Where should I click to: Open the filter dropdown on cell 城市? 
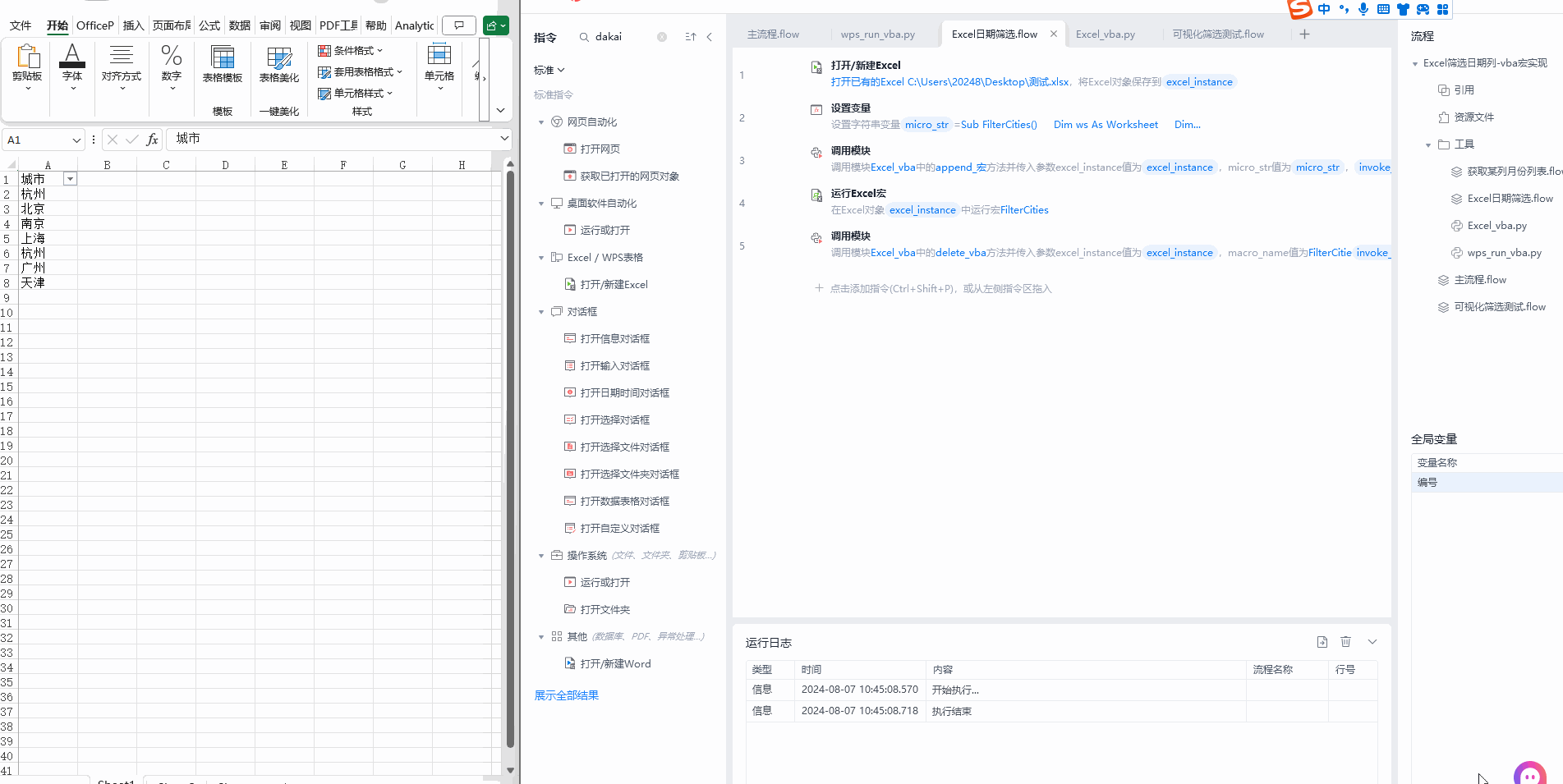(x=71, y=179)
